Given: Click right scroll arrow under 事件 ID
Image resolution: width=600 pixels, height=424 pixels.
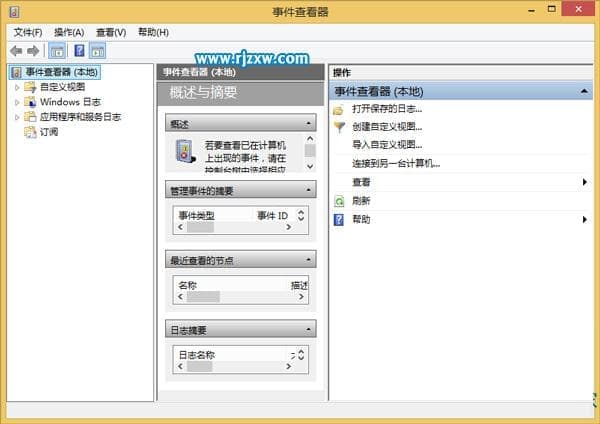Looking at the screenshot, I should (x=289, y=227).
